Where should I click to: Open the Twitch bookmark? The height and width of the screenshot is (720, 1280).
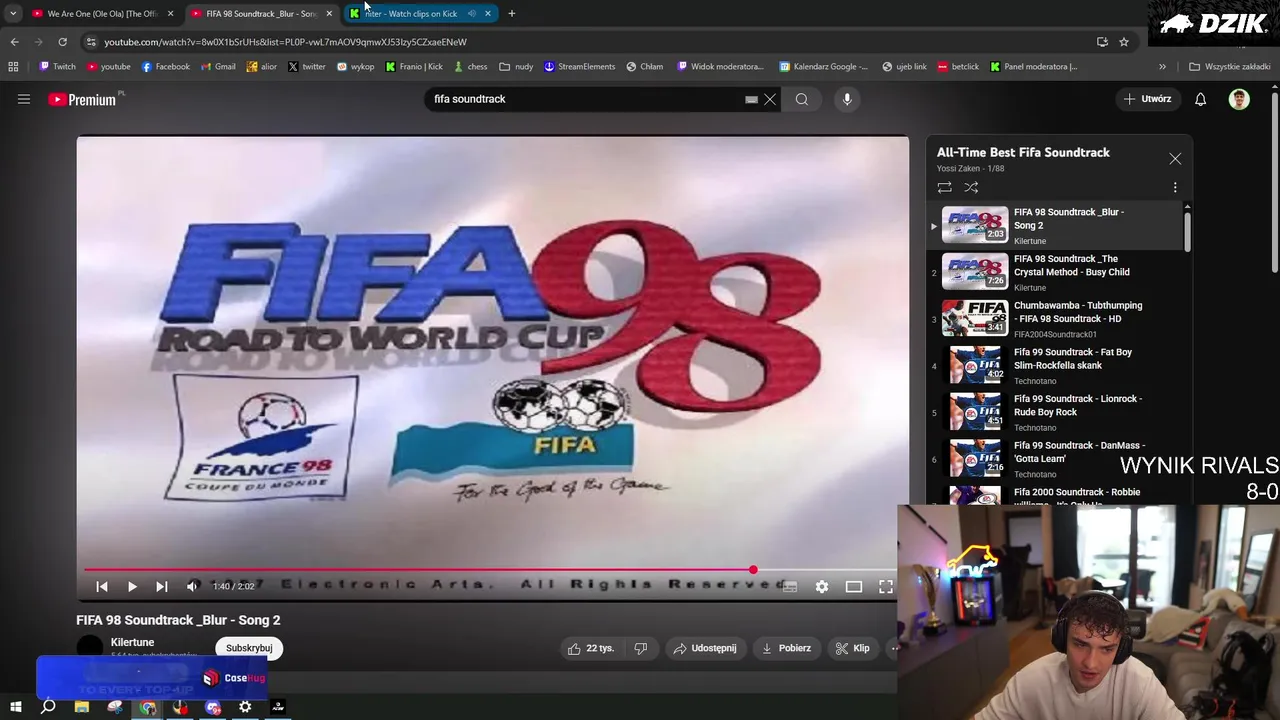click(x=58, y=67)
